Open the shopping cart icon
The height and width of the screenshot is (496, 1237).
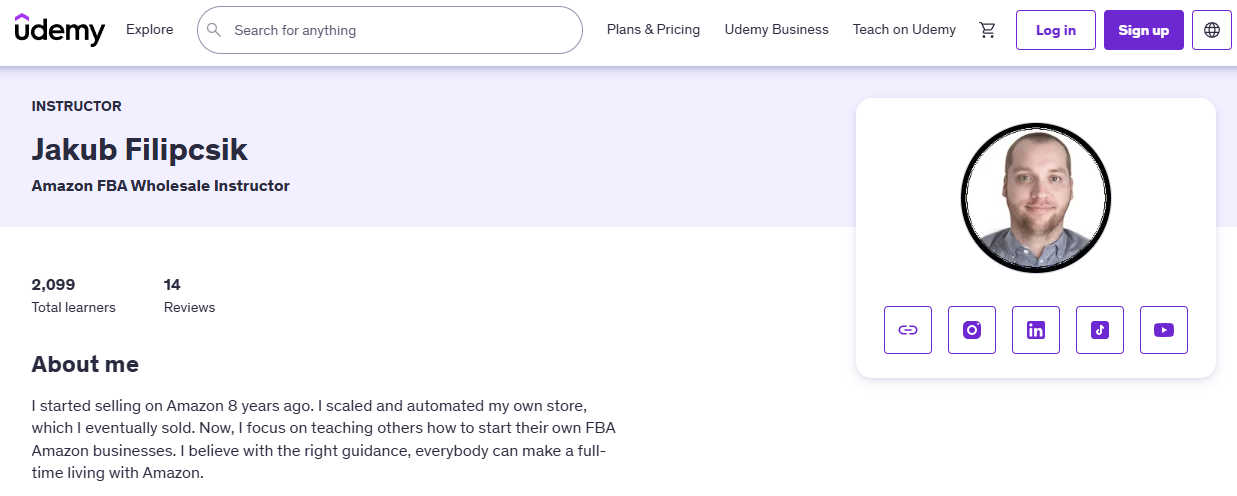[x=988, y=30]
